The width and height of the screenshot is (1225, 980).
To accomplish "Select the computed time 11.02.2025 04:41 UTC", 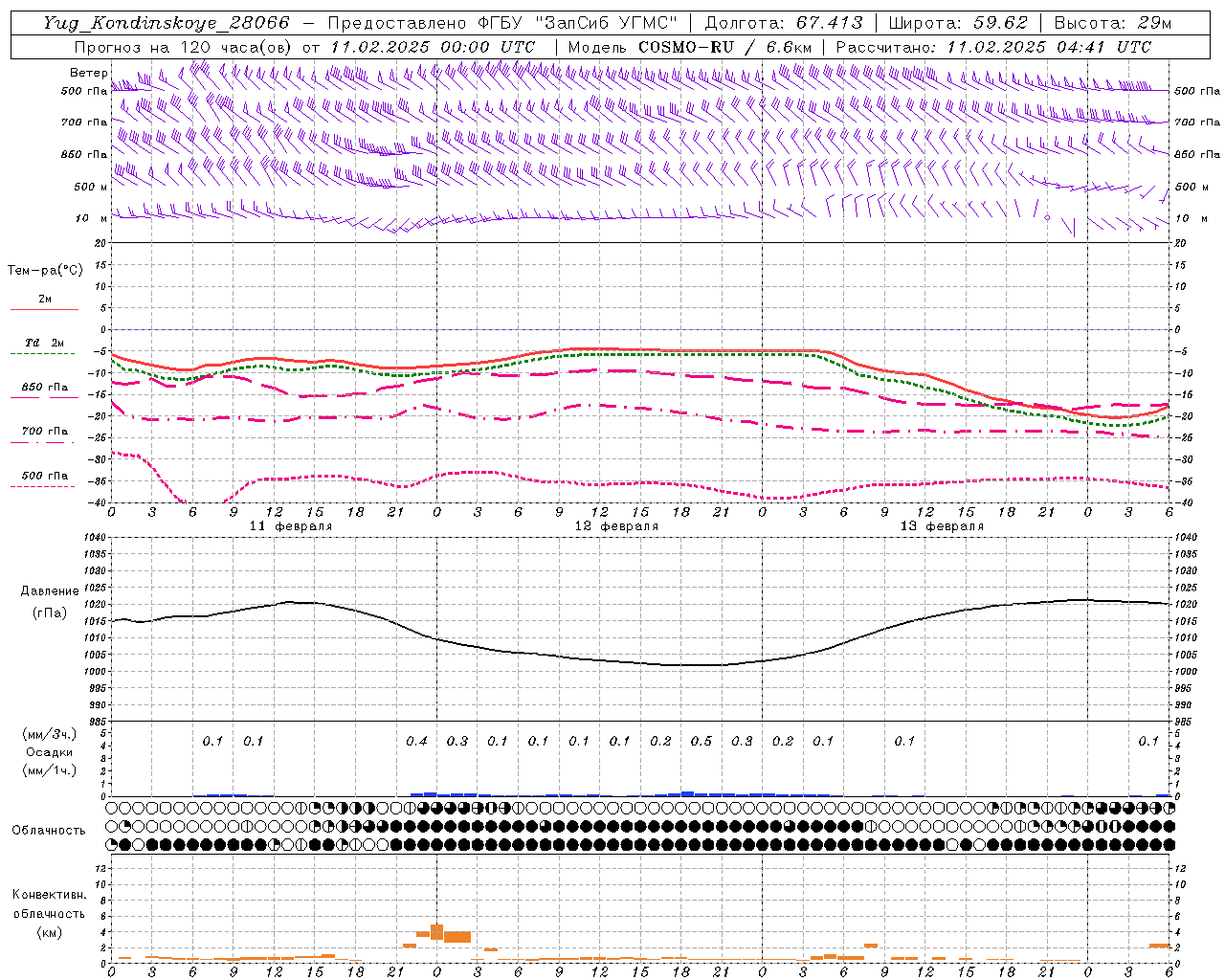I will [1049, 47].
